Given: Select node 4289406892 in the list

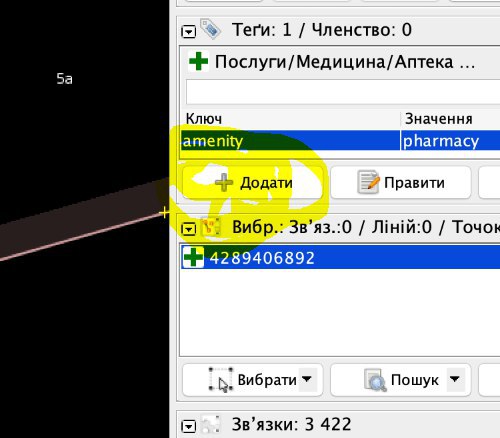Looking at the screenshot, I should click(340, 257).
